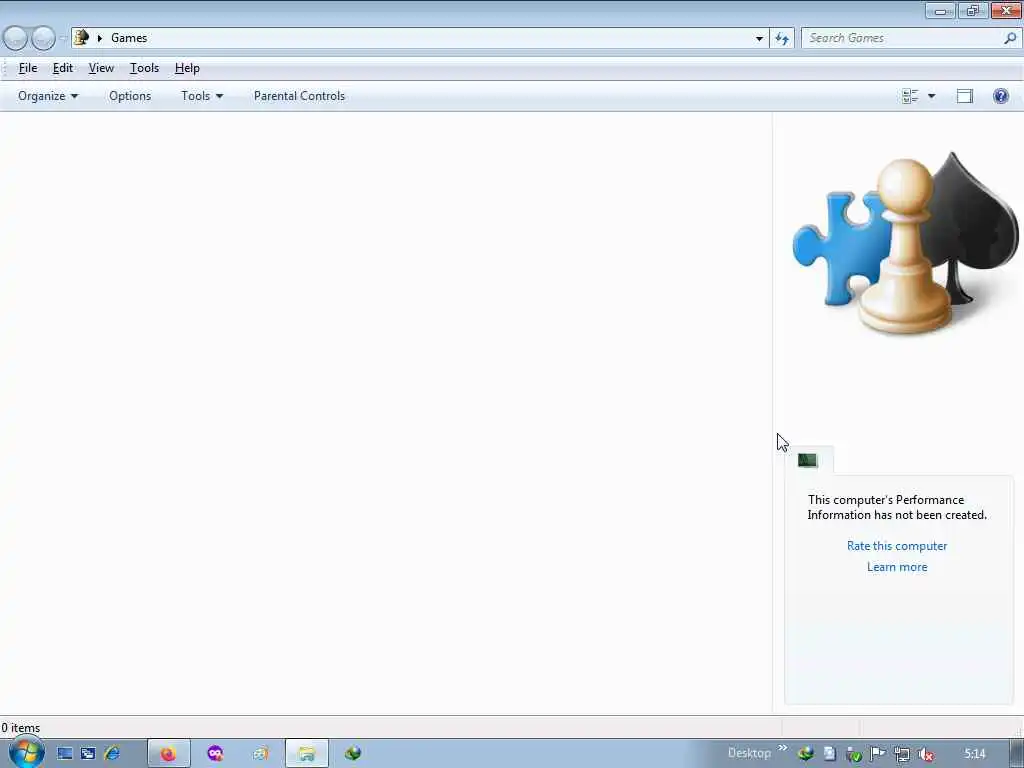
Task: Click the document tray icon
Action: click(829, 754)
